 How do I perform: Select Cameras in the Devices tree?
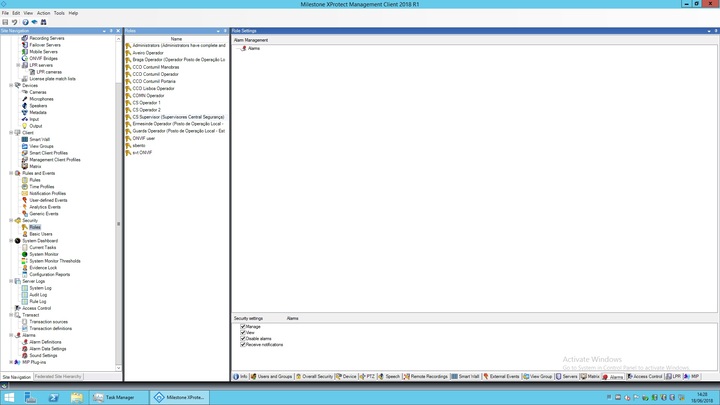(x=37, y=92)
